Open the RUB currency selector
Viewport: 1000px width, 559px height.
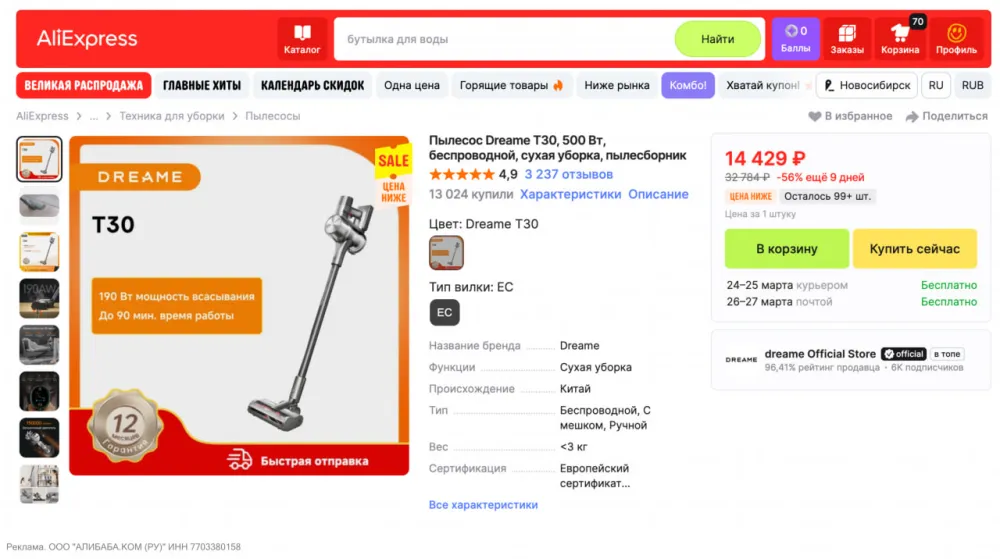(972, 85)
